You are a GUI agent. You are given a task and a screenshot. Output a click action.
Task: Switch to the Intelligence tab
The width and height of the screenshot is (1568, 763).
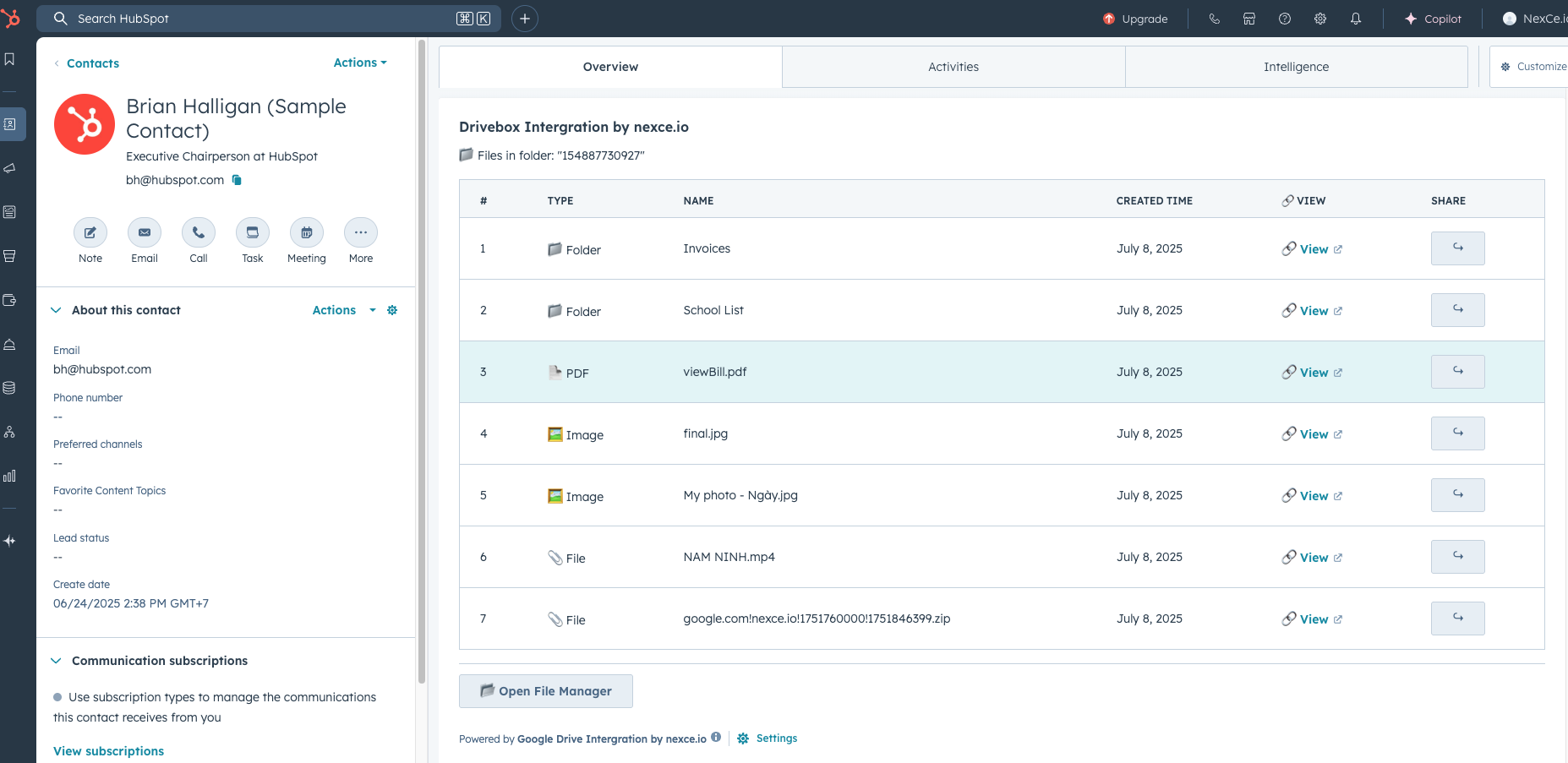(x=1296, y=67)
